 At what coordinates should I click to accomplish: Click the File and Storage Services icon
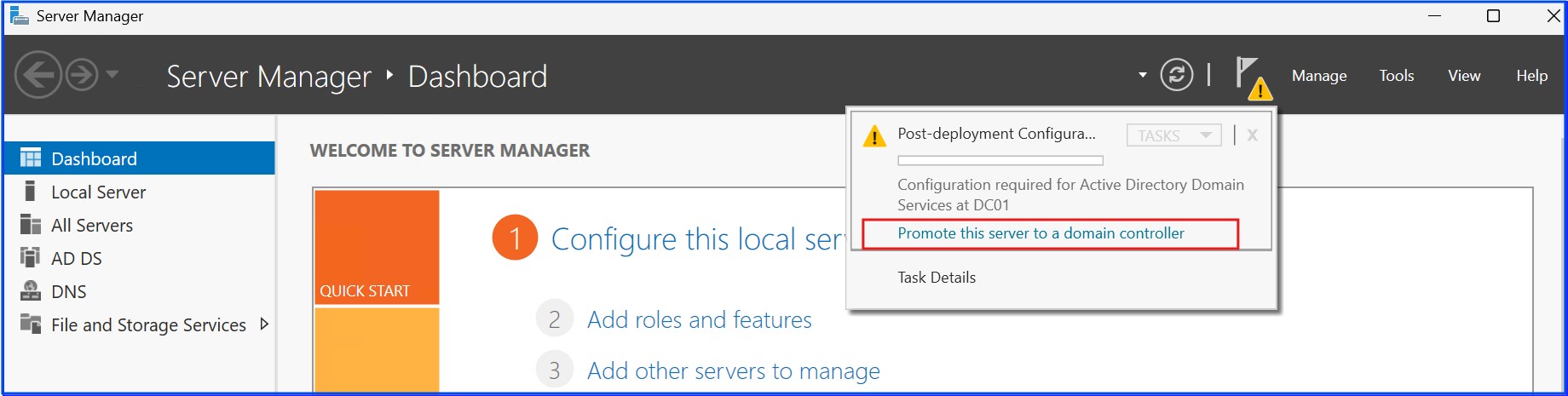pos(31,324)
